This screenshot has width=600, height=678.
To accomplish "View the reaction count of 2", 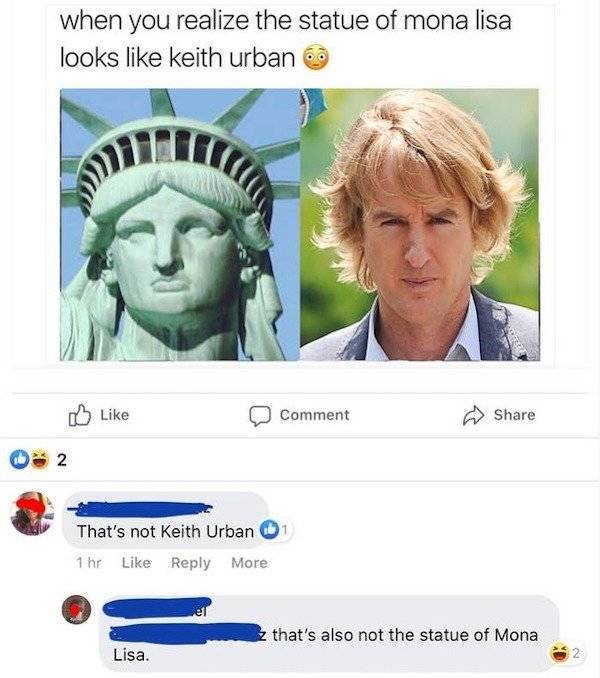I will click(62, 460).
